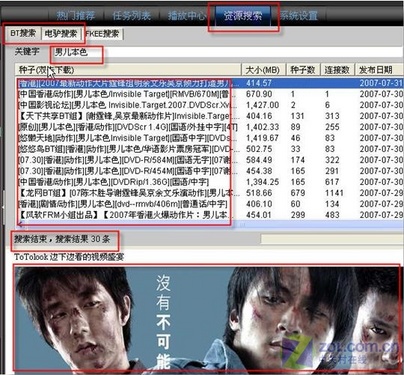Click the ToTolook 边下边看的视频盛宴 caption

point(69,257)
